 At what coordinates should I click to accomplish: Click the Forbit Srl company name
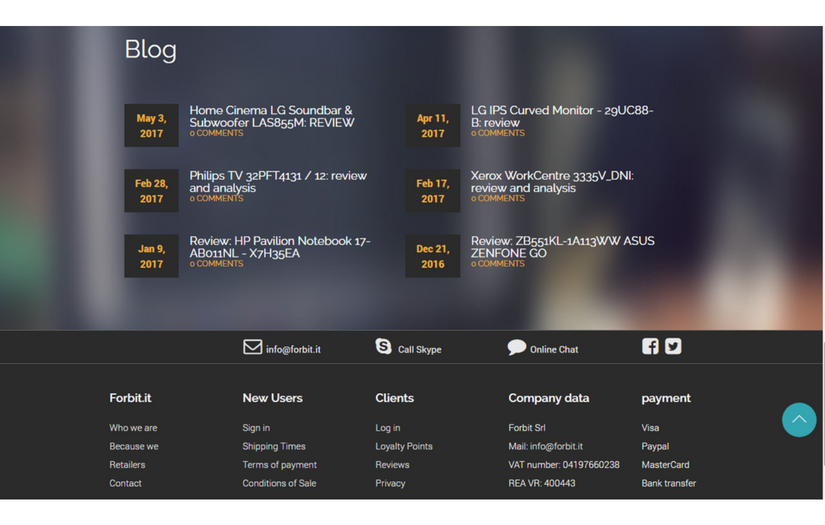pyautogui.click(x=527, y=428)
